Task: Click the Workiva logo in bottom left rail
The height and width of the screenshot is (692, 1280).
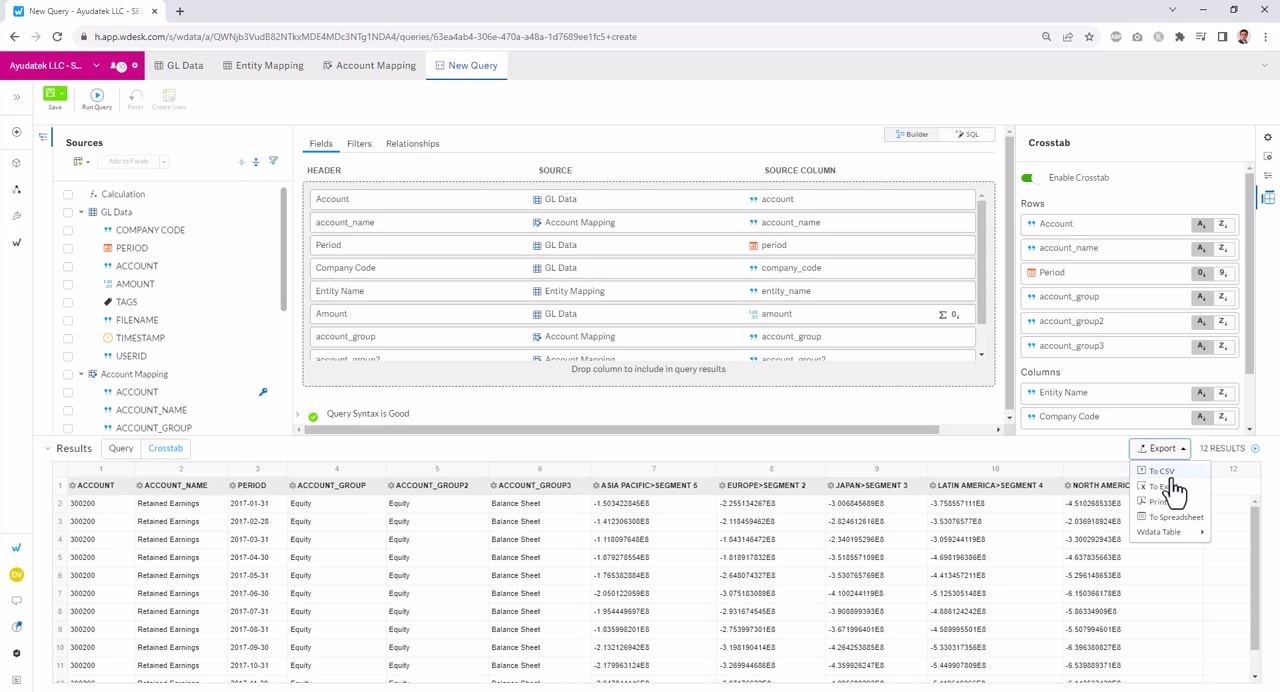Action: 17,548
